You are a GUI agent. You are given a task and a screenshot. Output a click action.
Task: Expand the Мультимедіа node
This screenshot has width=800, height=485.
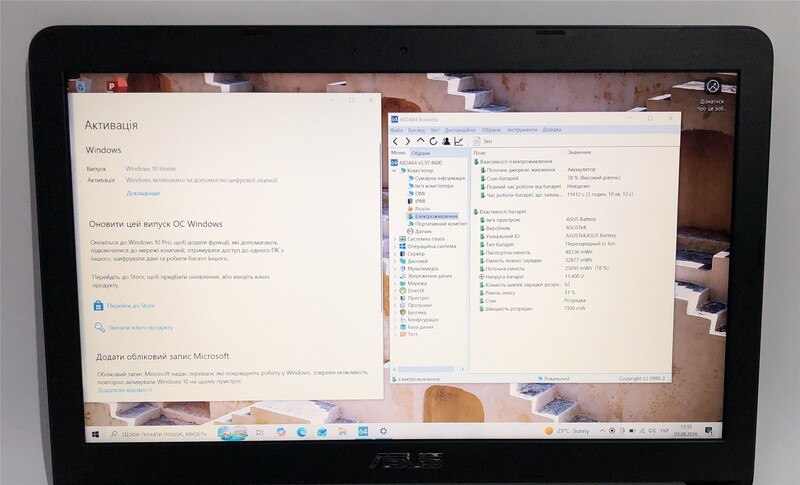394,268
